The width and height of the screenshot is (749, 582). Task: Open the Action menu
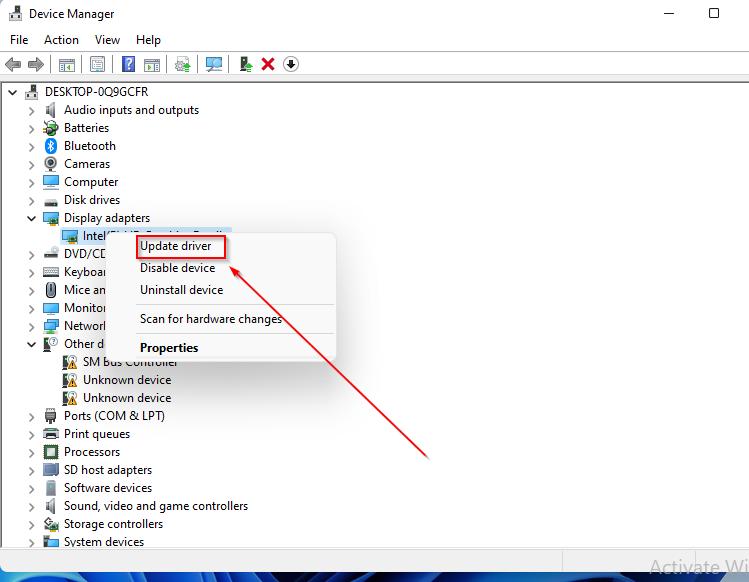[61, 40]
